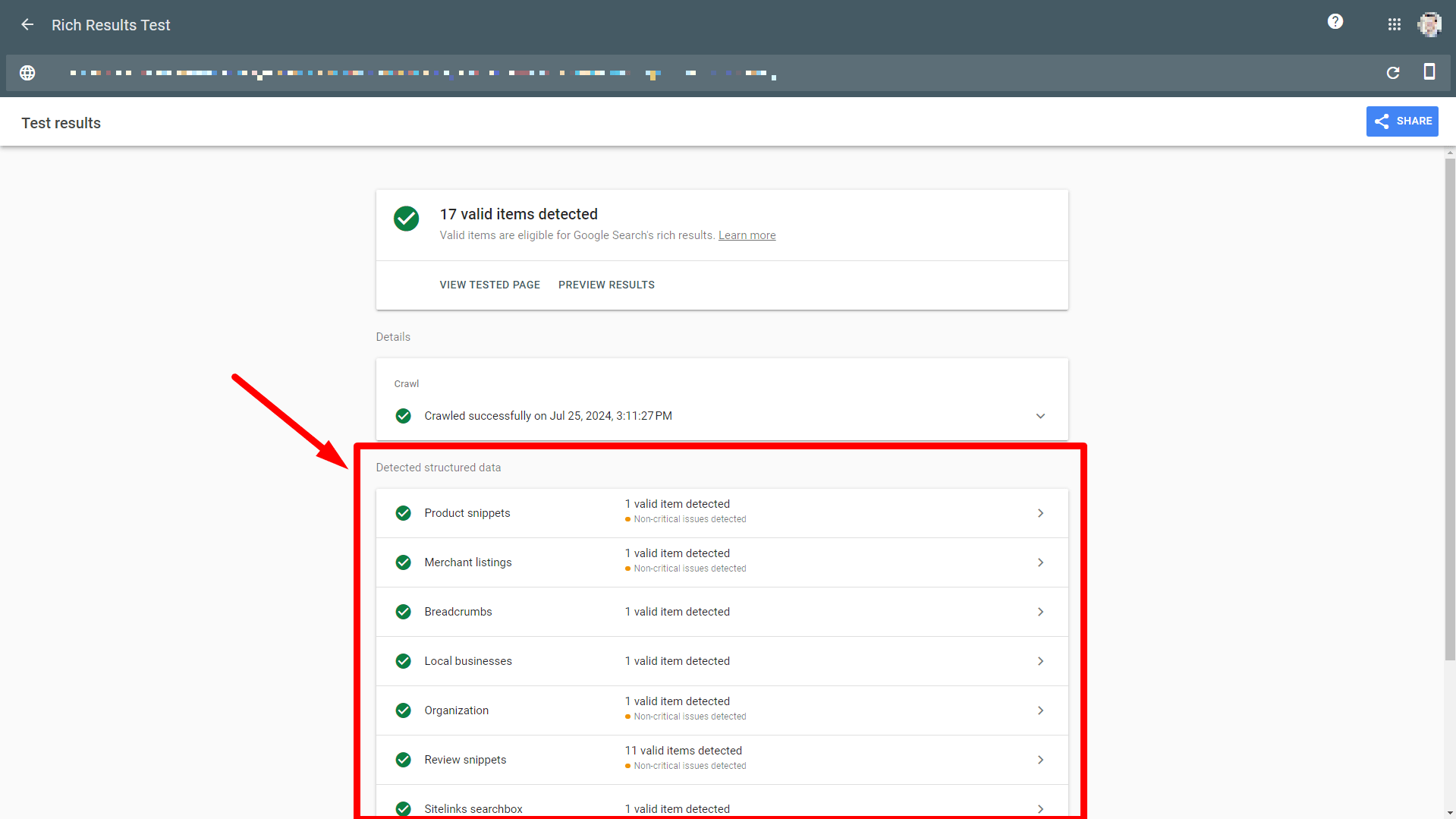The image size is (1456, 819).
Task: Share the test results
Action: coord(1402,121)
